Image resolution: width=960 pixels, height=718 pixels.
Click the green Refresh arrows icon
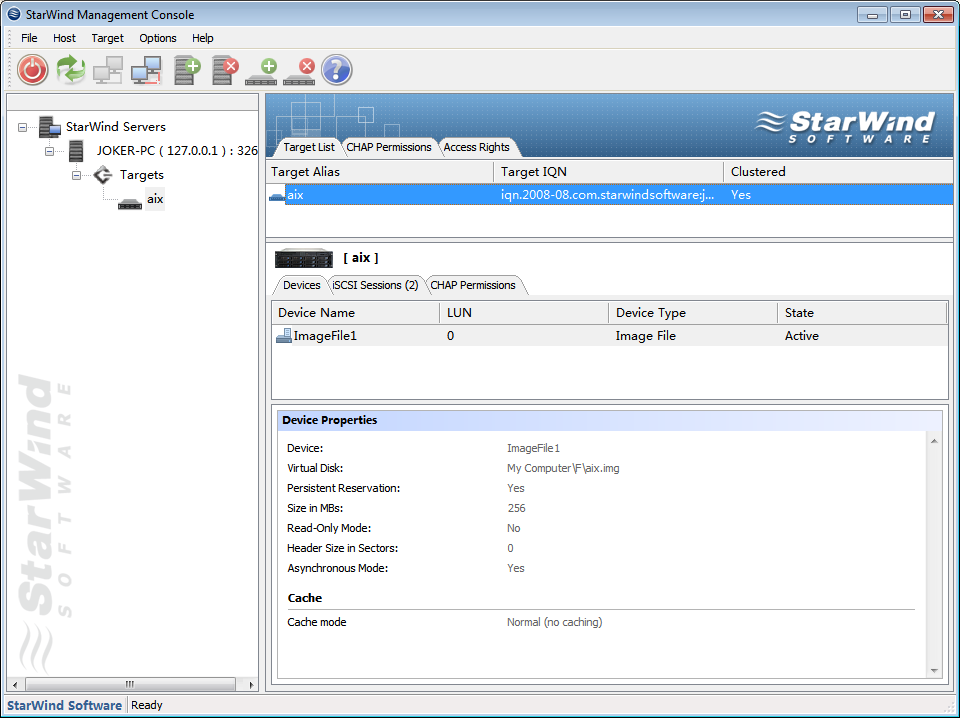[70, 70]
